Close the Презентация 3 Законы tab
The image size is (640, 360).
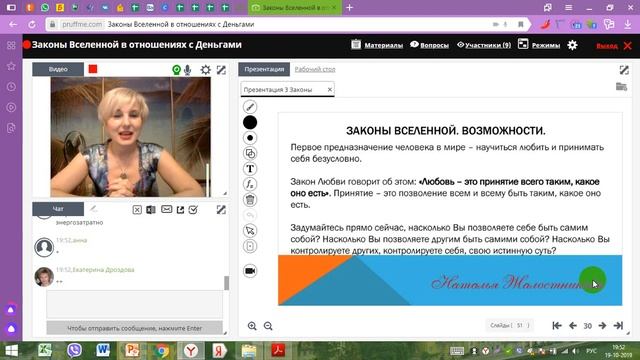(x=330, y=89)
